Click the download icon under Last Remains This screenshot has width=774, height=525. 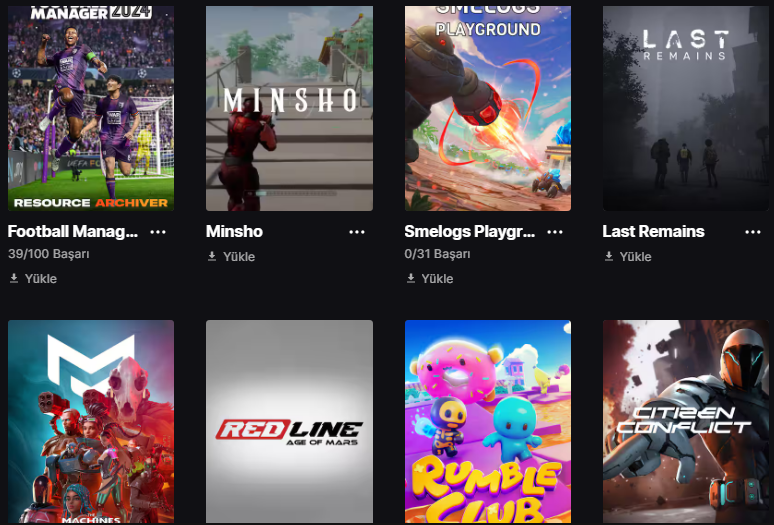[609, 256]
